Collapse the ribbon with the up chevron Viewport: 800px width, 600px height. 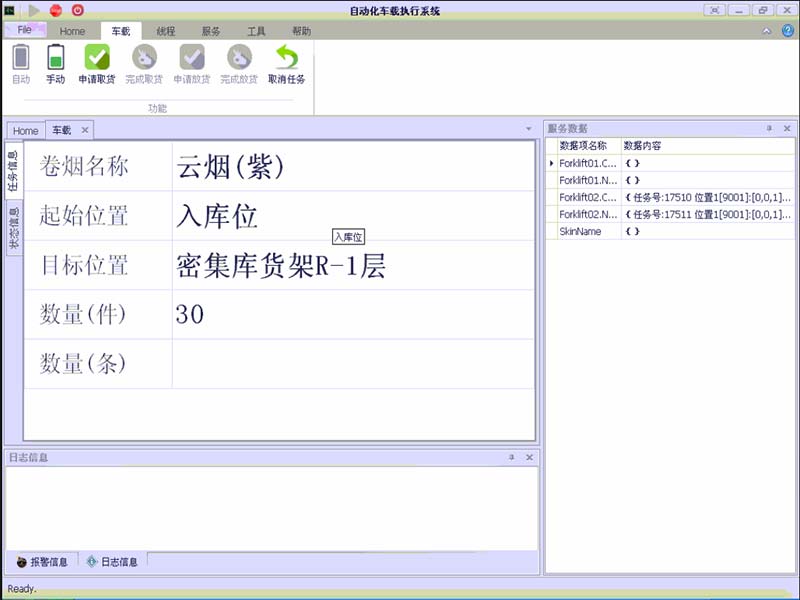pos(767,31)
